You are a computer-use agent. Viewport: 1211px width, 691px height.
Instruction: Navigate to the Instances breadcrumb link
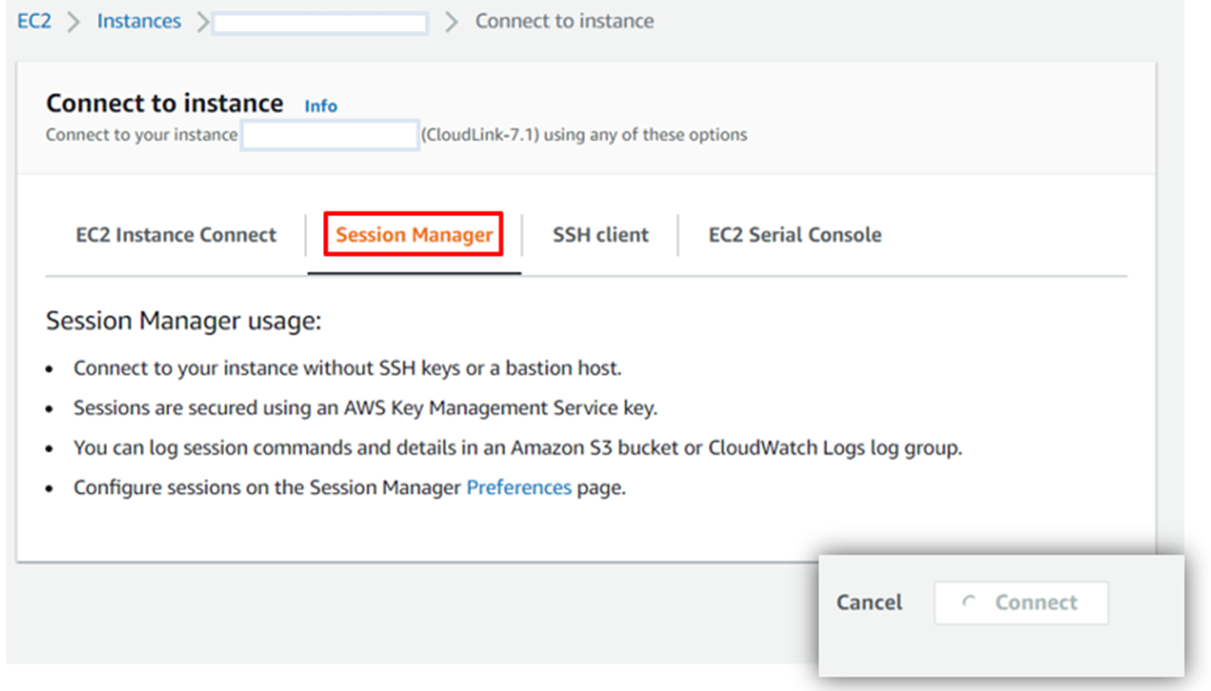tap(138, 20)
